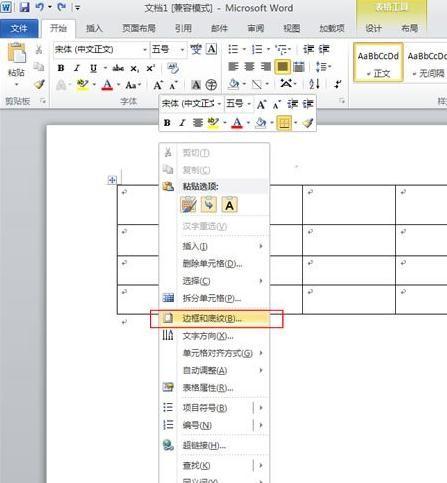447x483 pixels.
Task: Click the Distributed alignment icon
Action: tap(299, 67)
